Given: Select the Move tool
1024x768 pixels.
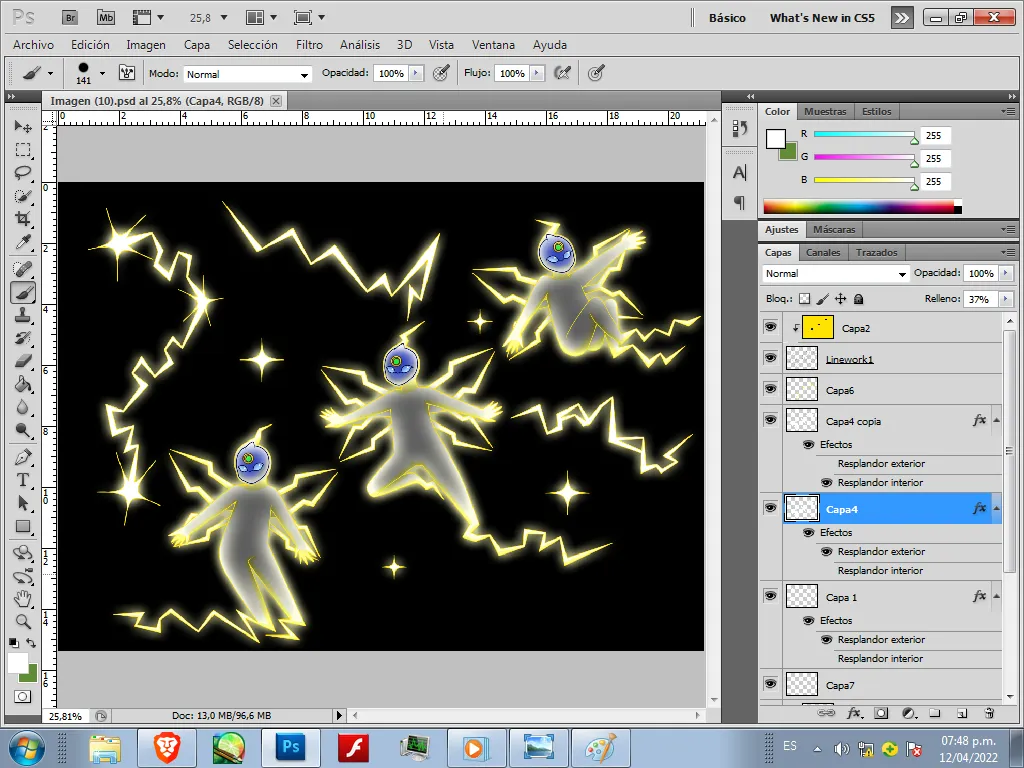Looking at the screenshot, I should [23, 126].
